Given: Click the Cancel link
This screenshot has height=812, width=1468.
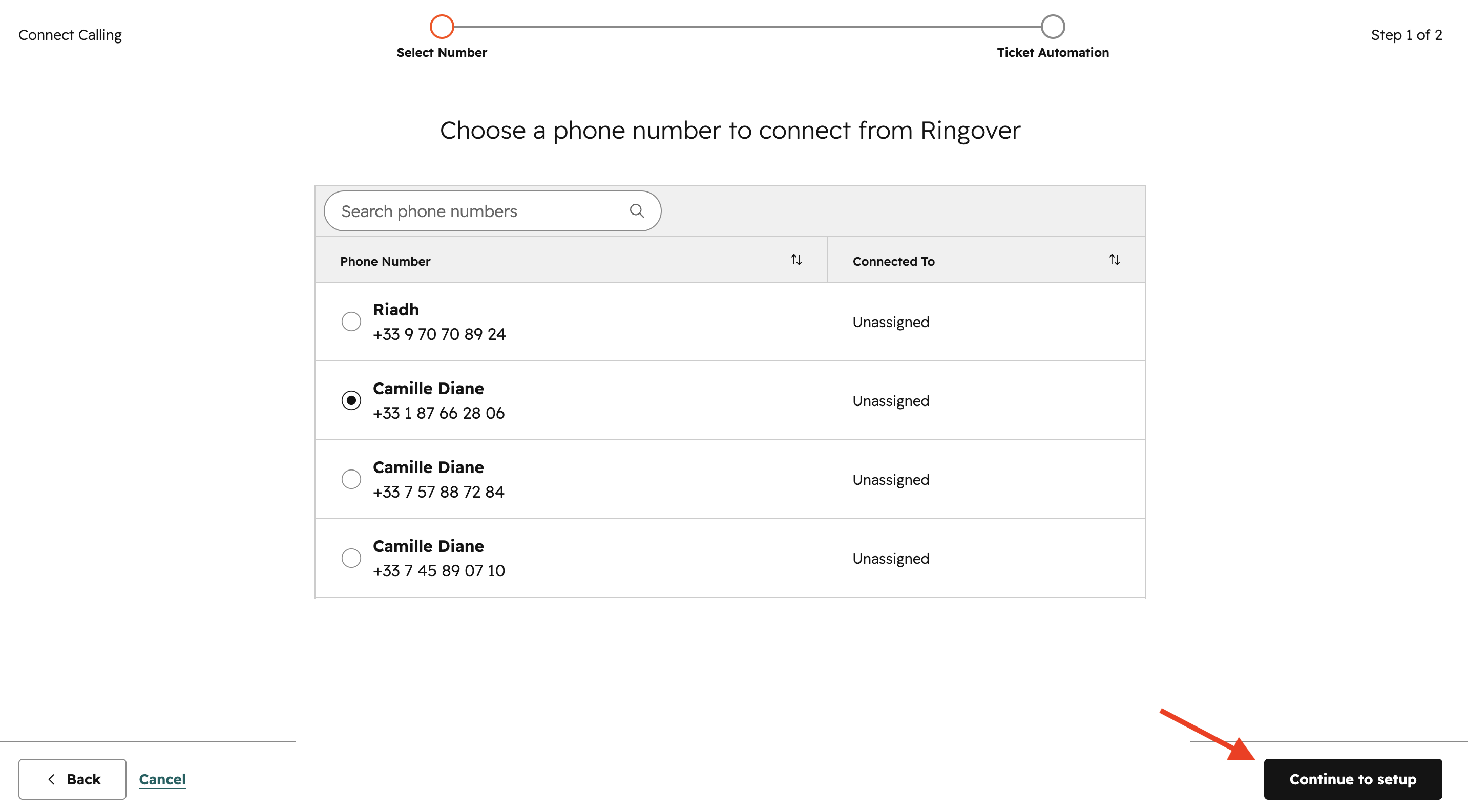Looking at the screenshot, I should coord(162,779).
